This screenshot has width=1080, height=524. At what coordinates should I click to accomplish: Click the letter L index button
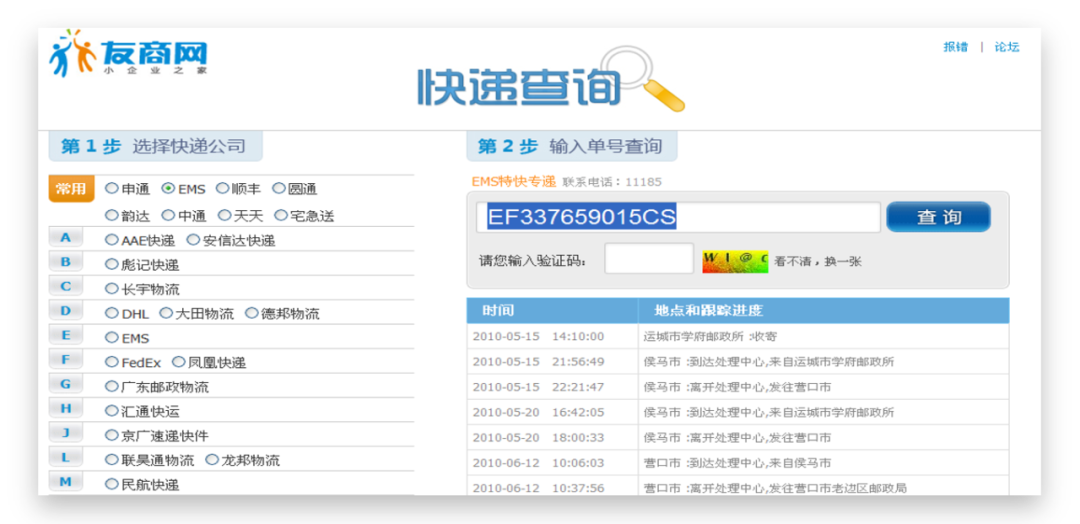pyautogui.click(x=65, y=457)
